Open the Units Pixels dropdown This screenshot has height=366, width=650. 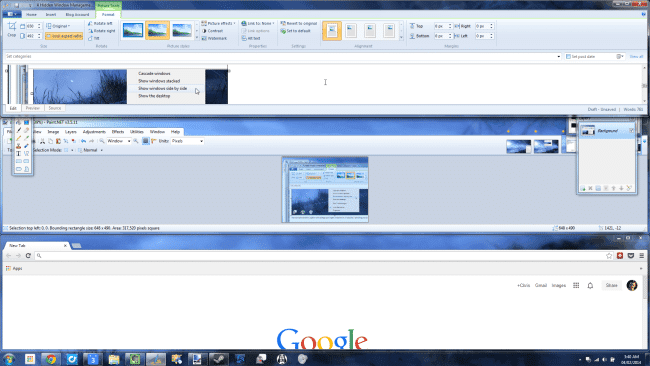pos(187,141)
